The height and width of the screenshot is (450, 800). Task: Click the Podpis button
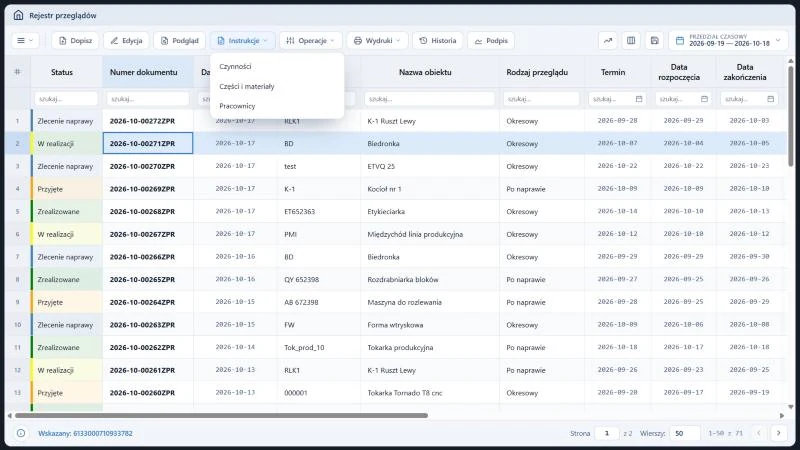491,40
